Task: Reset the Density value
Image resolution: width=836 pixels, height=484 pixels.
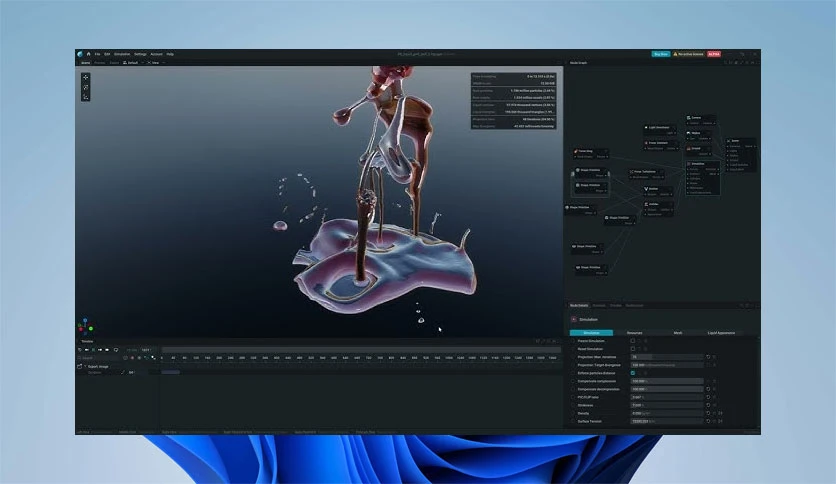Action: [x=708, y=413]
